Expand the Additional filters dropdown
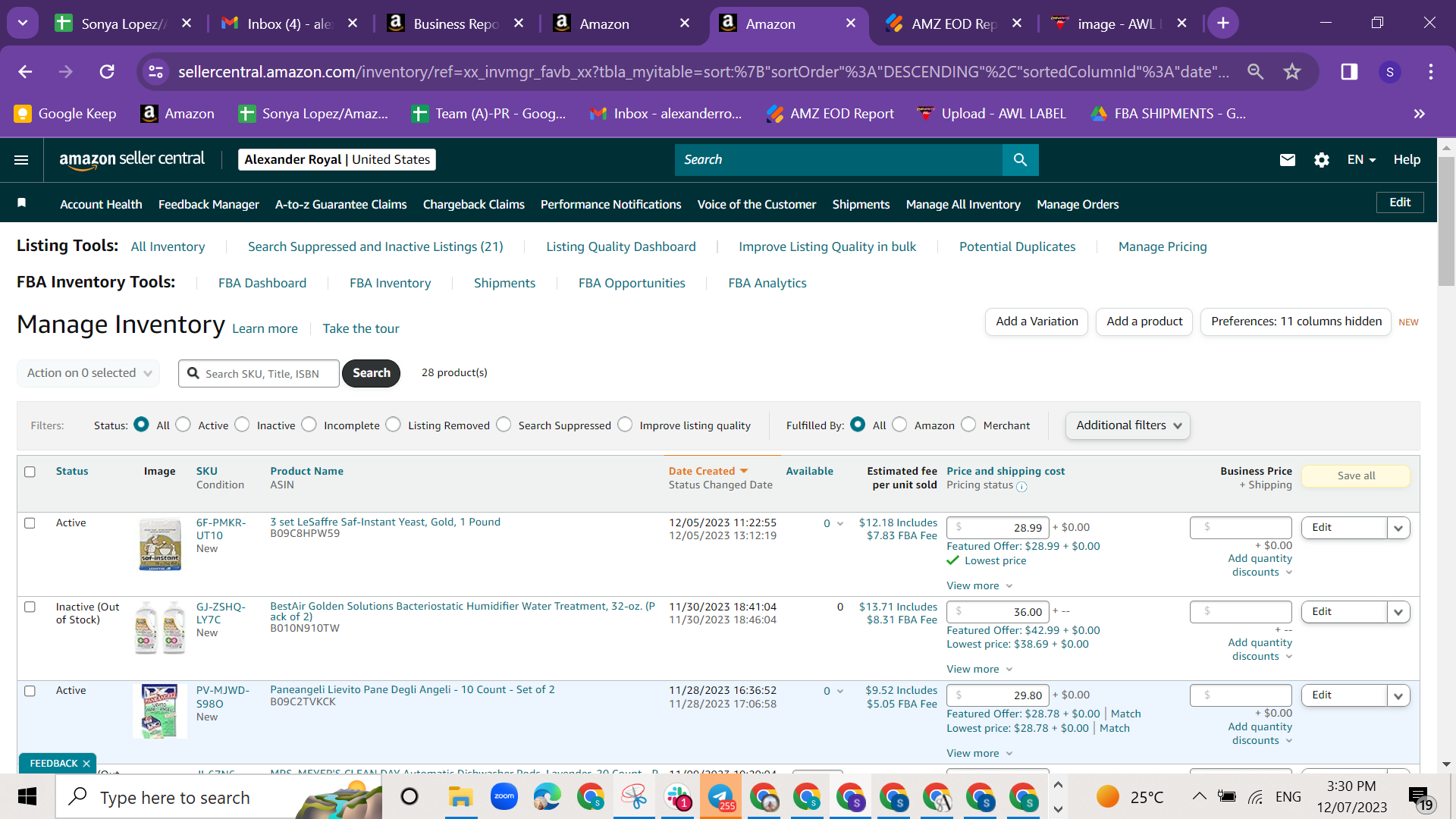The image size is (1456, 819). coord(1128,425)
